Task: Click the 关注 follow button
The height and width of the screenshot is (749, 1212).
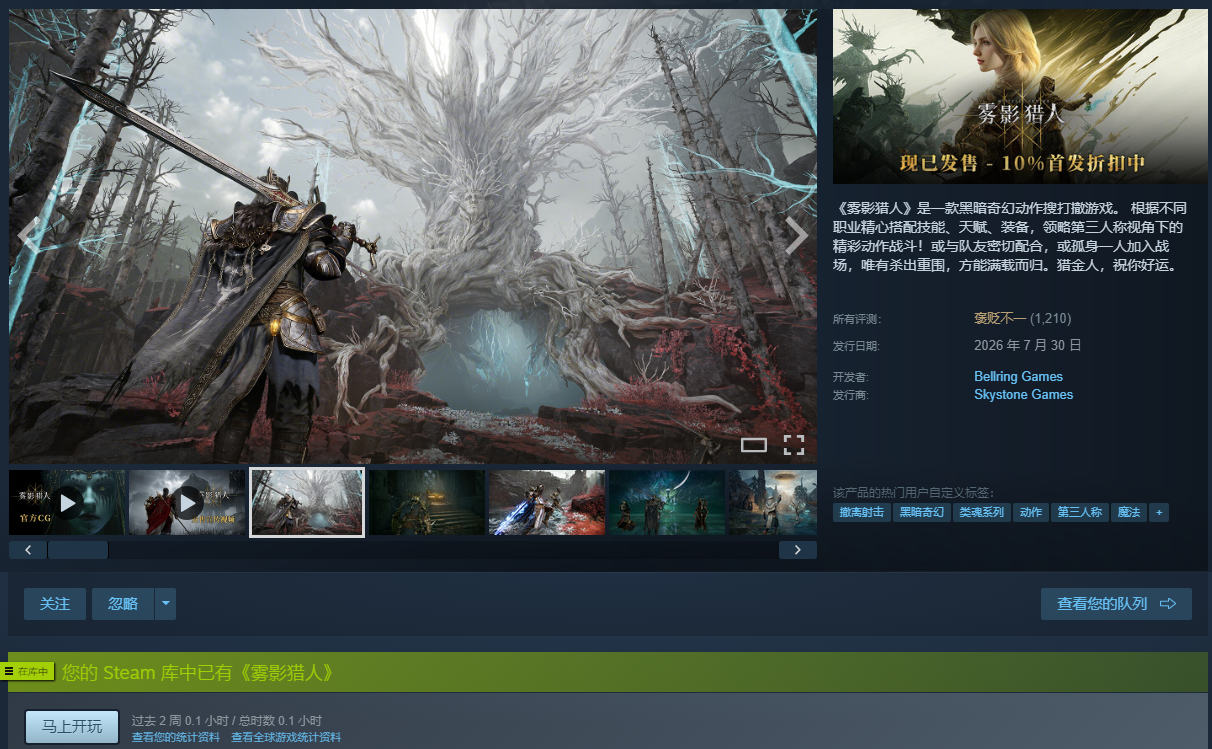Action: tap(55, 604)
